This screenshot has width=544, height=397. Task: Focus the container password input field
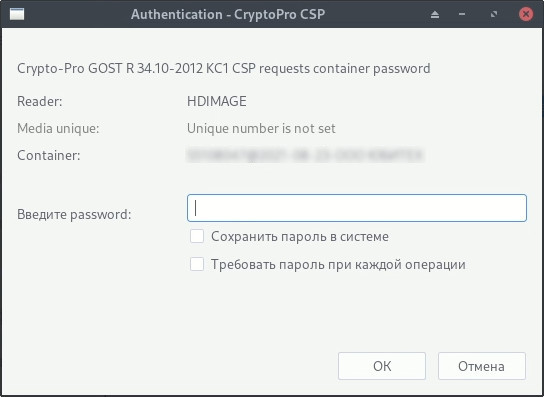(x=357, y=208)
